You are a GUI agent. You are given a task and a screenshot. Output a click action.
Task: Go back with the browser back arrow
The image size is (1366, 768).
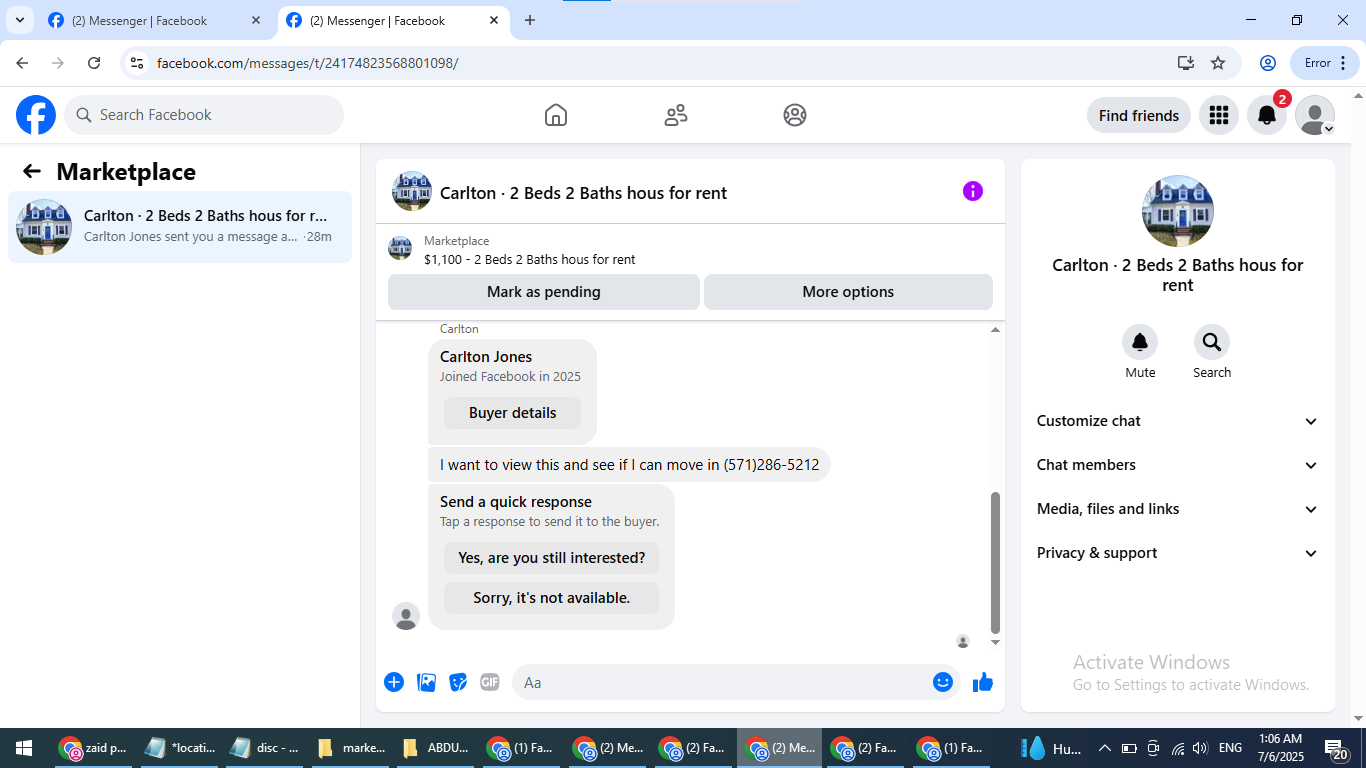pos(22,63)
